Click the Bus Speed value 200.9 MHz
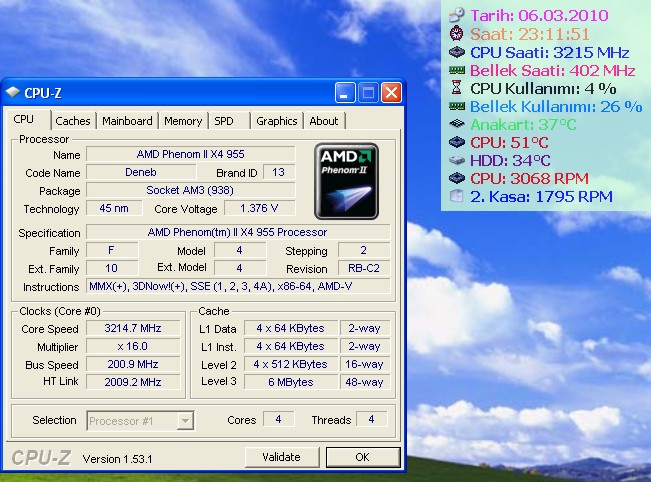Viewport: 651px width, 482px height. click(x=133, y=364)
